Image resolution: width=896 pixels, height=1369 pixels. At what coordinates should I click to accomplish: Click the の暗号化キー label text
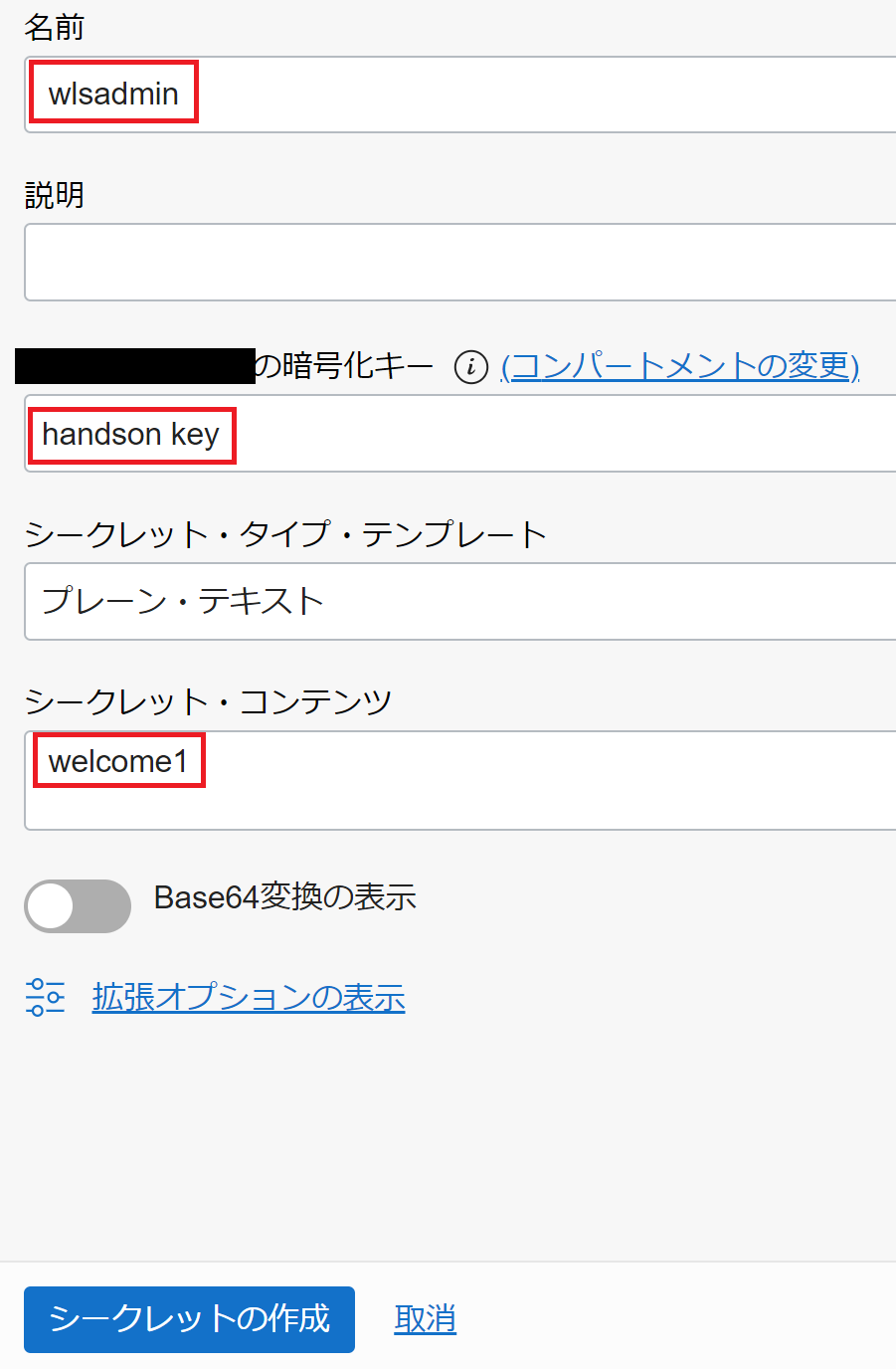pyautogui.click(x=344, y=366)
